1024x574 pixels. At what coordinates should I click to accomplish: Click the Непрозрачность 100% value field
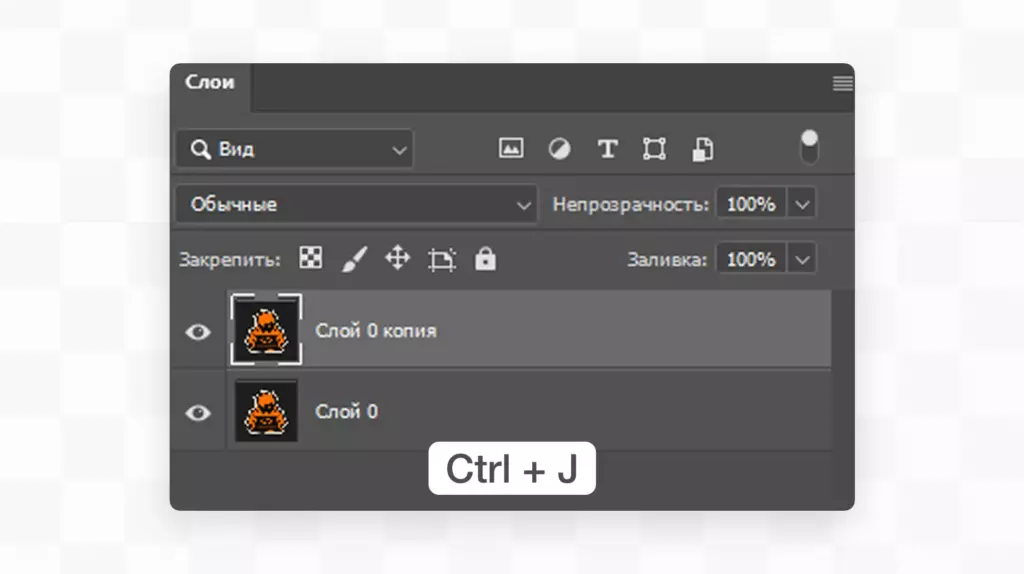(x=751, y=204)
